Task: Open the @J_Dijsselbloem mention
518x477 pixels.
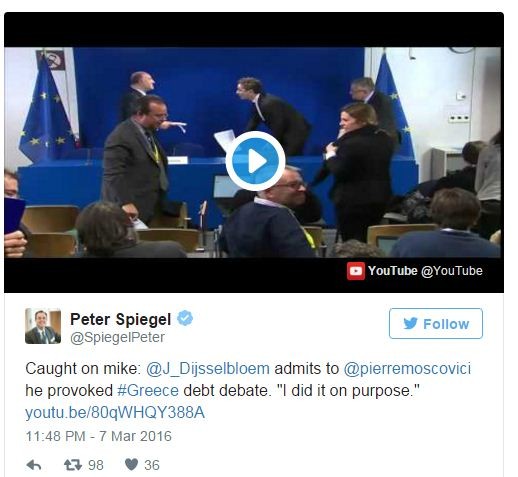Action: (208, 369)
